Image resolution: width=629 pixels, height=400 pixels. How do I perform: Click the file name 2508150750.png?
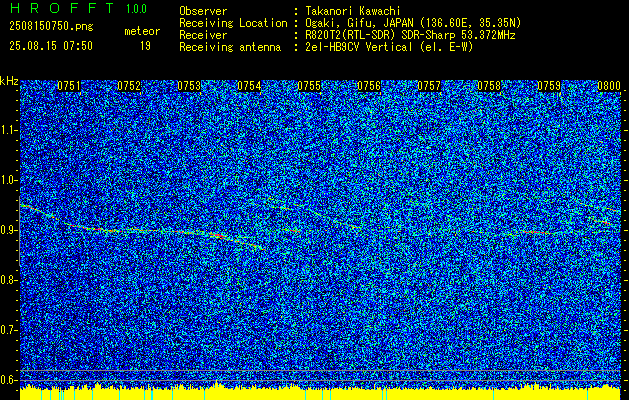(x=51, y=27)
